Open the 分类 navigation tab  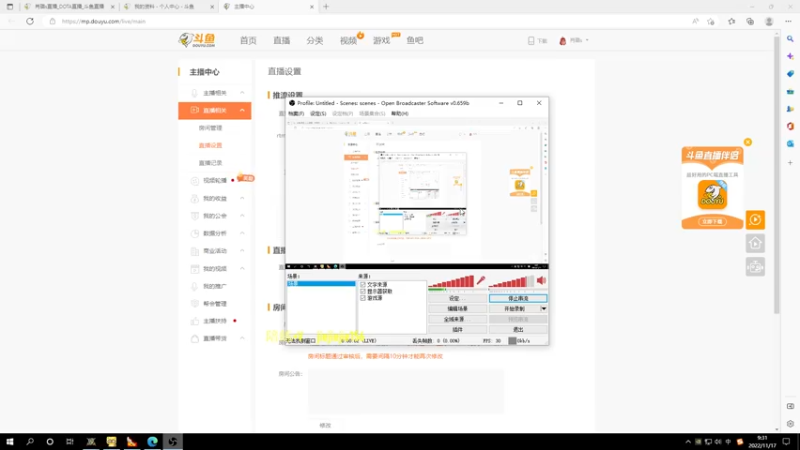[315, 40]
